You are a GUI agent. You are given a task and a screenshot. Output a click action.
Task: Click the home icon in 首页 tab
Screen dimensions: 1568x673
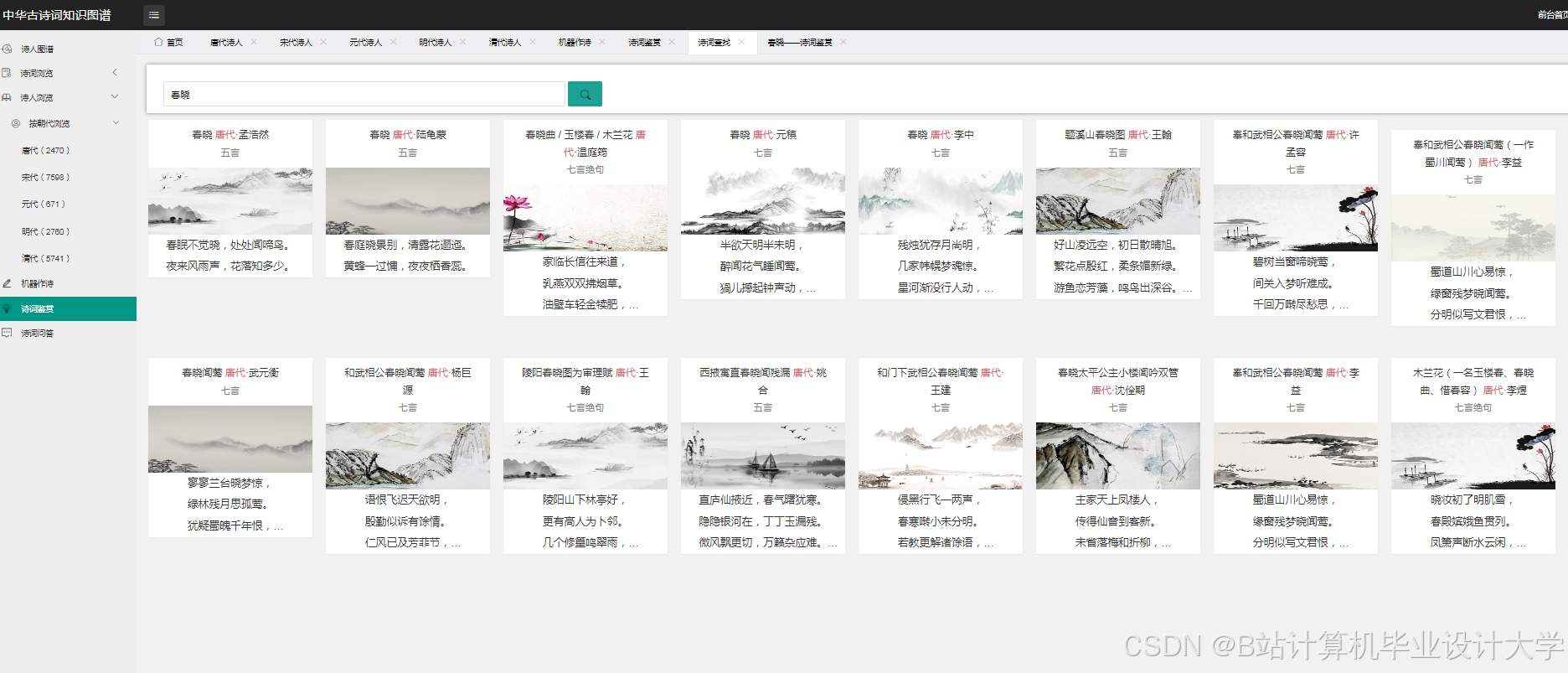point(158,42)
